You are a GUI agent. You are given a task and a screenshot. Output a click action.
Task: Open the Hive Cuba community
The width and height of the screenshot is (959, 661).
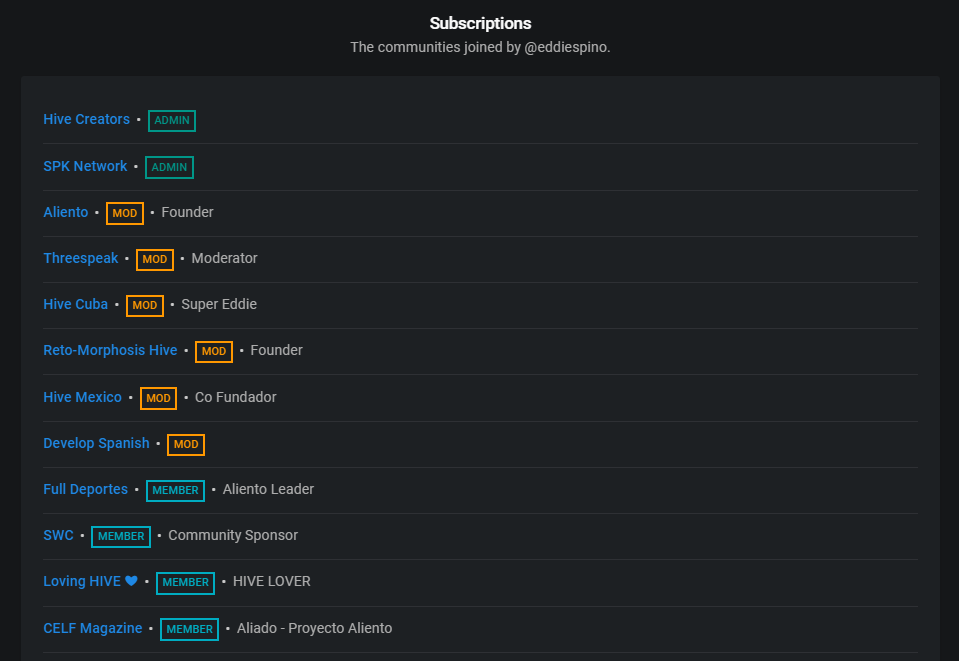(x=75, y=304)
